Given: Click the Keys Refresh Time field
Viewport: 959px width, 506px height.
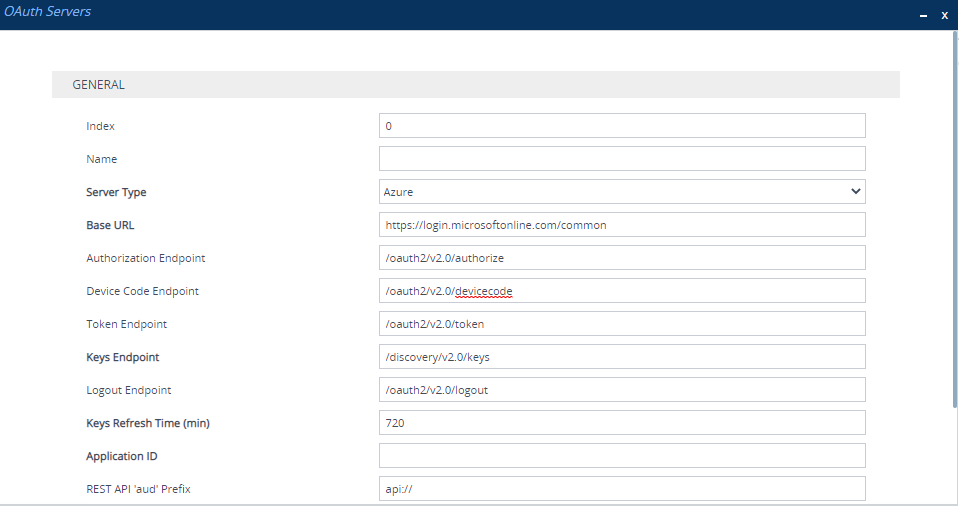Looking at the screenshot, I should click(621, 423).
